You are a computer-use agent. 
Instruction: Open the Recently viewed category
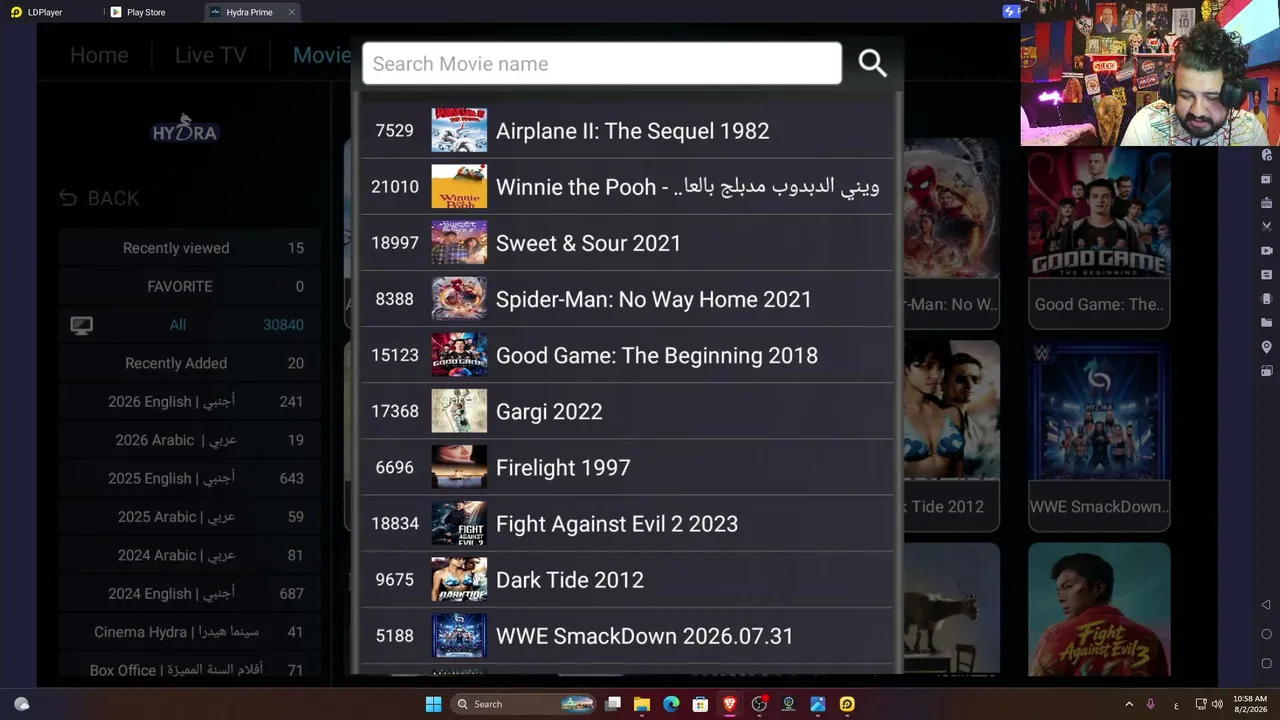click(x=190, y=248)
